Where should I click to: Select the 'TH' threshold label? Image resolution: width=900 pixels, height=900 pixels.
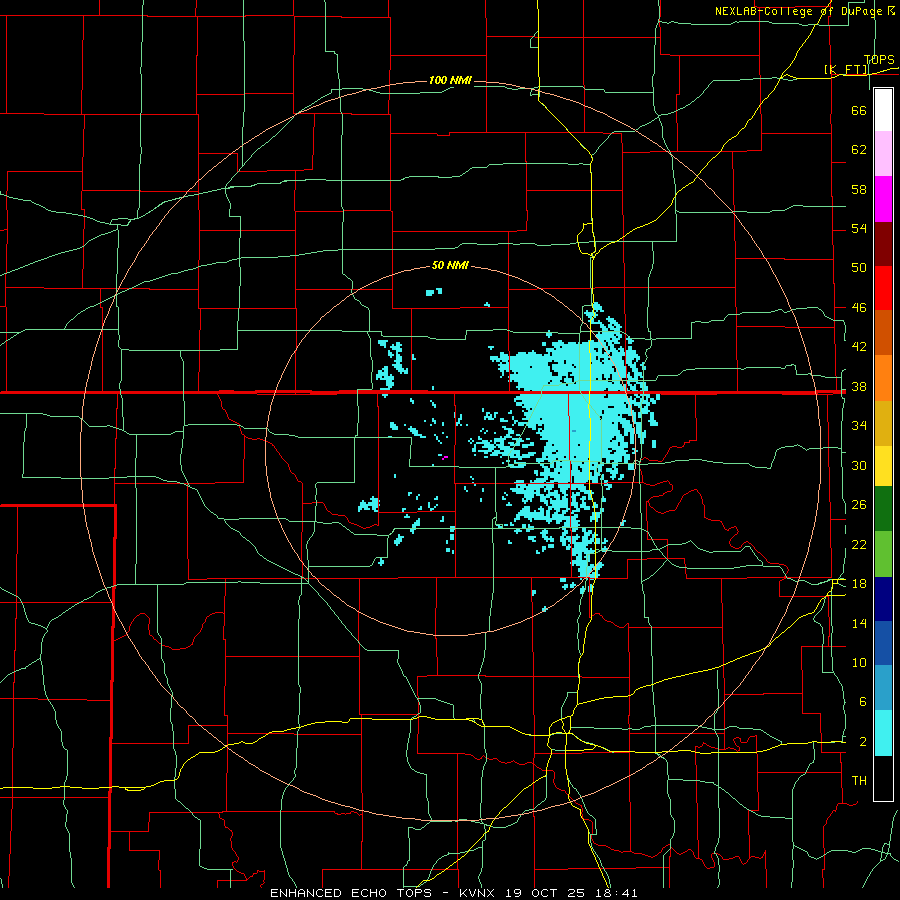tap(859, 781)
